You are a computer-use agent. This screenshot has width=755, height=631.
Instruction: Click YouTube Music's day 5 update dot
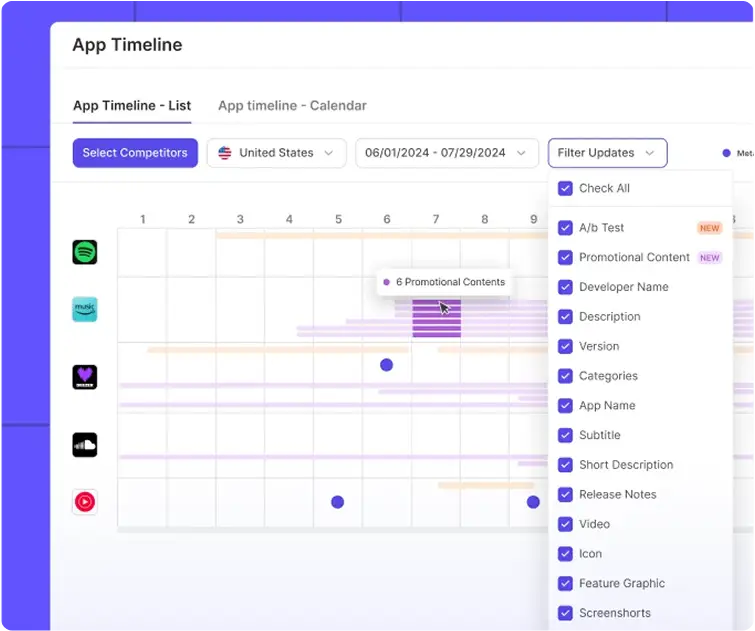pos(338,502)
